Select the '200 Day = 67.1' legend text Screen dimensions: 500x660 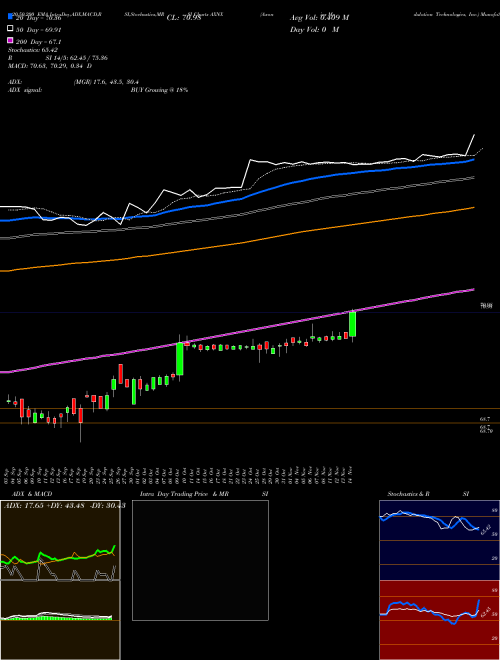[x=38, y=42]
